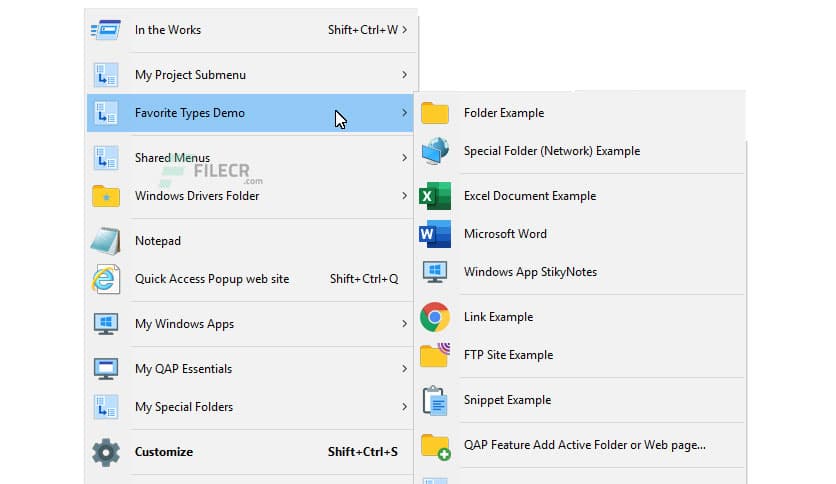Launch the Windows App StikyNotes entry
The width and height of the screenshot is (836, 484).
click(580, 272)
